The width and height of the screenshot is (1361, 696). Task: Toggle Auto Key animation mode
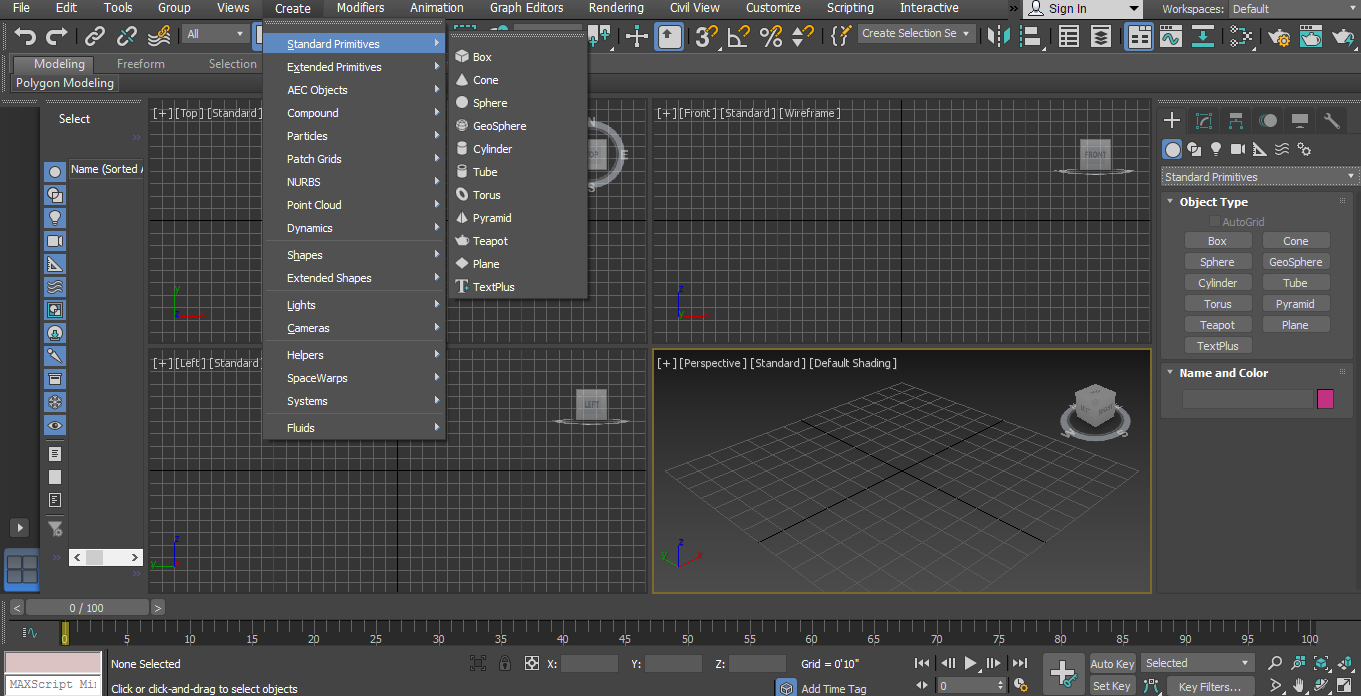pos(1112,664)
